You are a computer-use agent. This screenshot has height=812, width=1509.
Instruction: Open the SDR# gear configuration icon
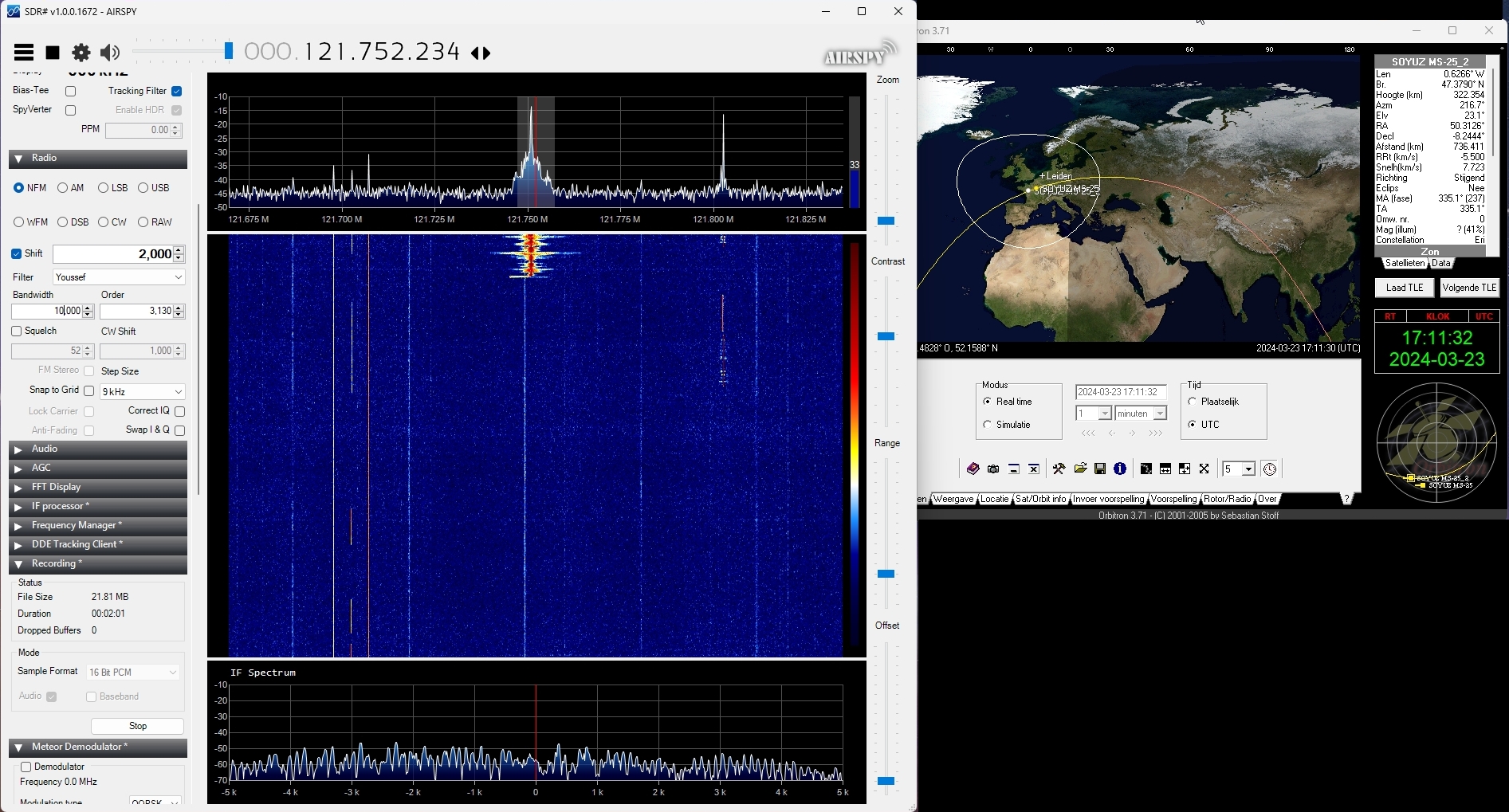pyautogui.click(x=81, y=53)
